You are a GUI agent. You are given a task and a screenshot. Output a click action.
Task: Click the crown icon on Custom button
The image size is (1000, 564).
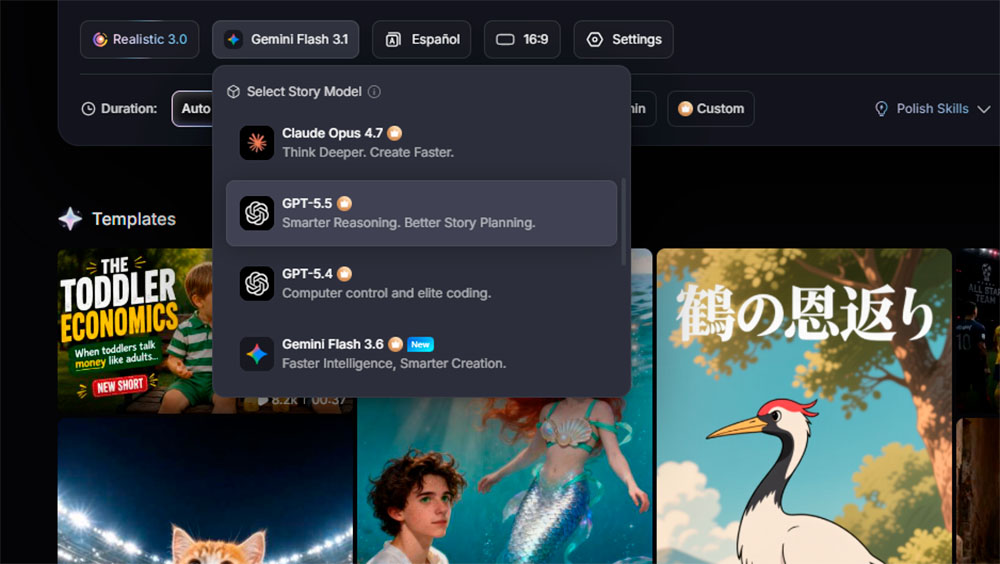pyautogui.click(x=686, y=108)
